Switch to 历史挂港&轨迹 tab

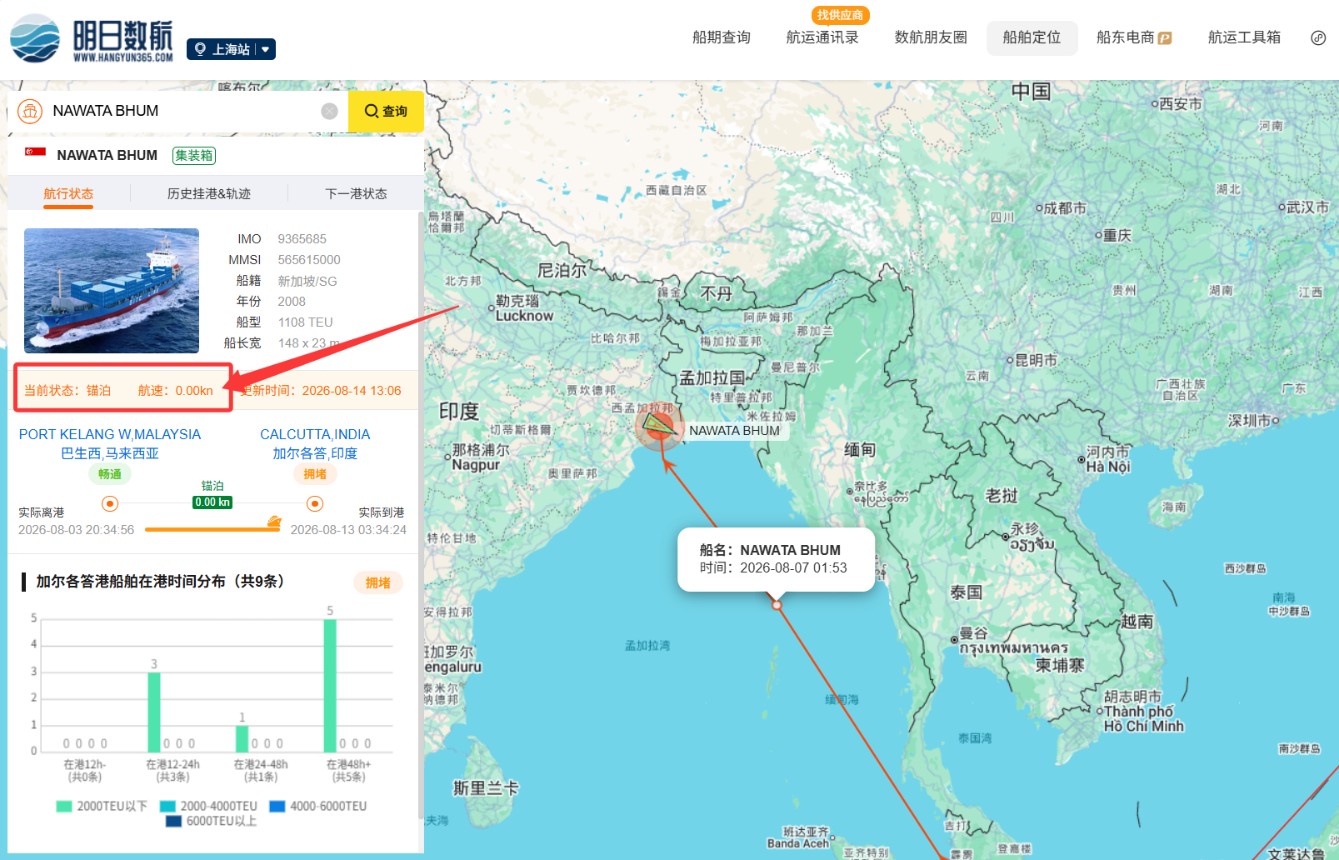click(x=208, y=193)
